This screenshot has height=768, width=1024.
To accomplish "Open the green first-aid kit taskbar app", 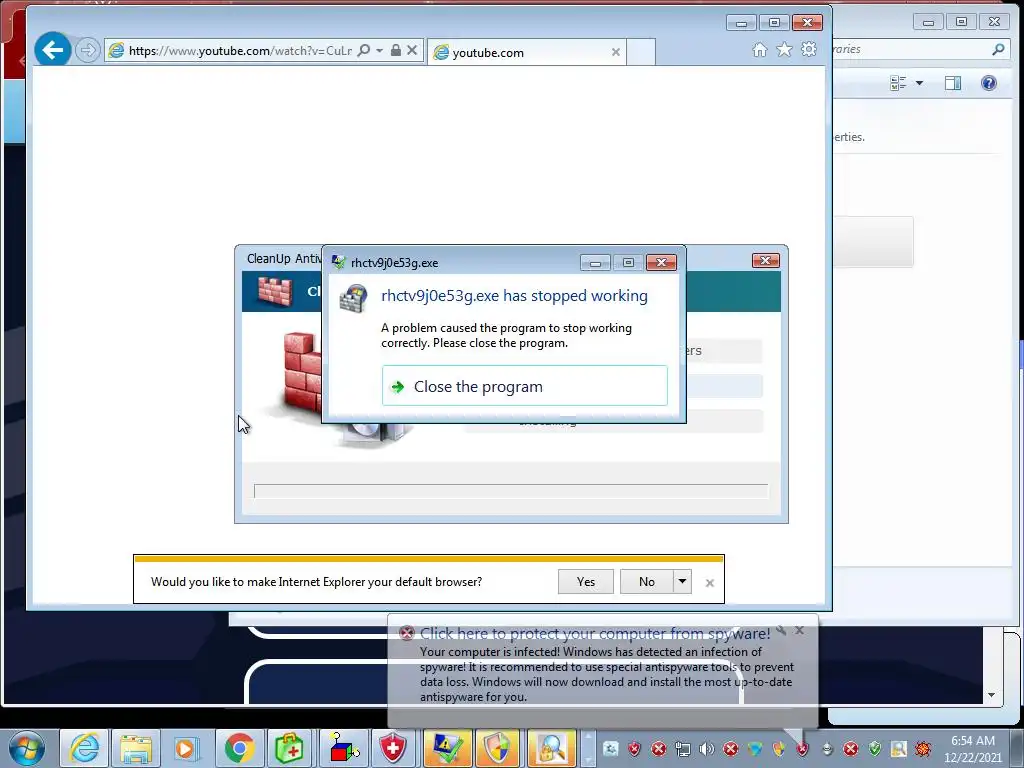I will pyautogui.click(x=289, y=748).
